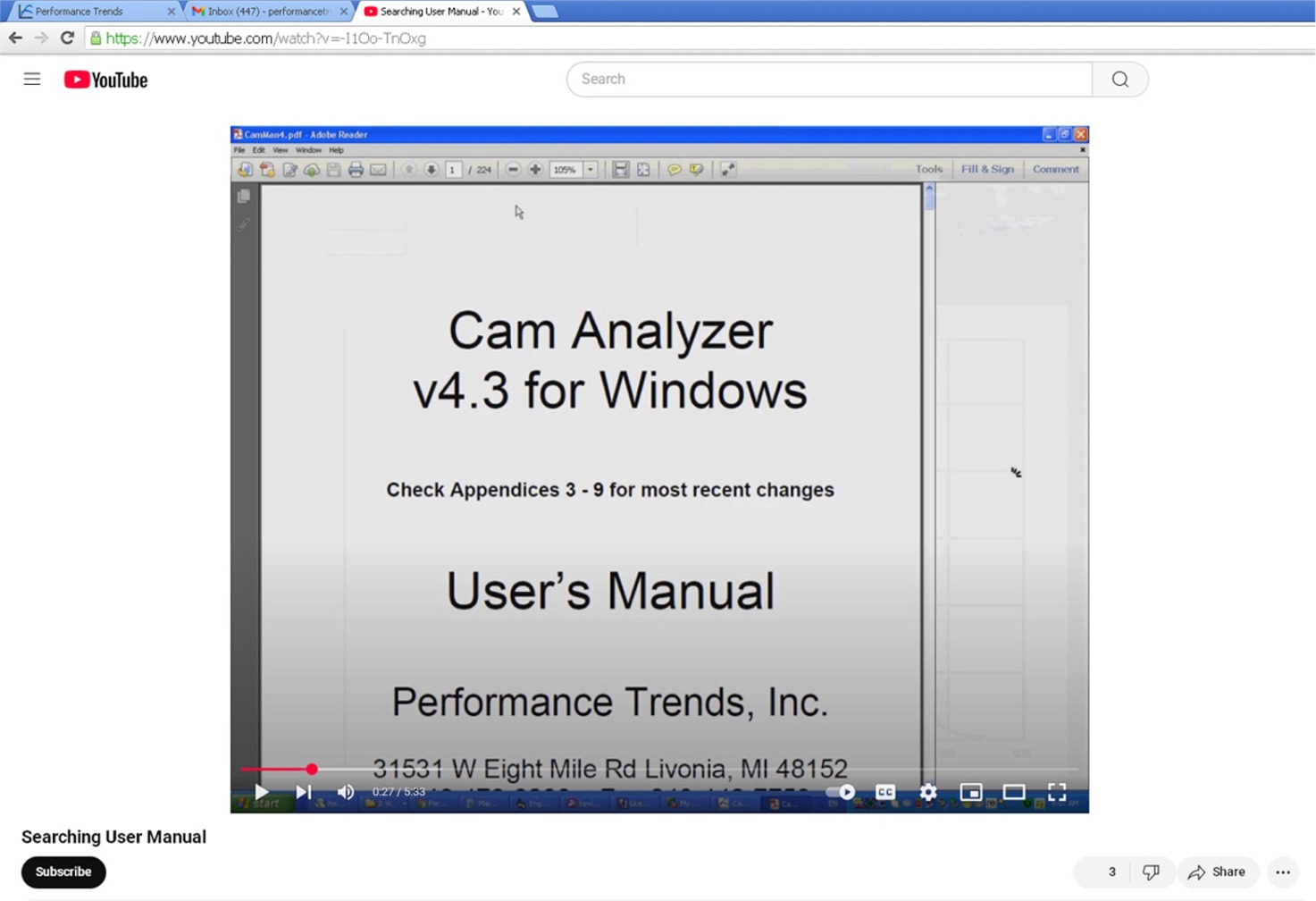Click the grey unplayed part of the video progress bar

[699, 769]
